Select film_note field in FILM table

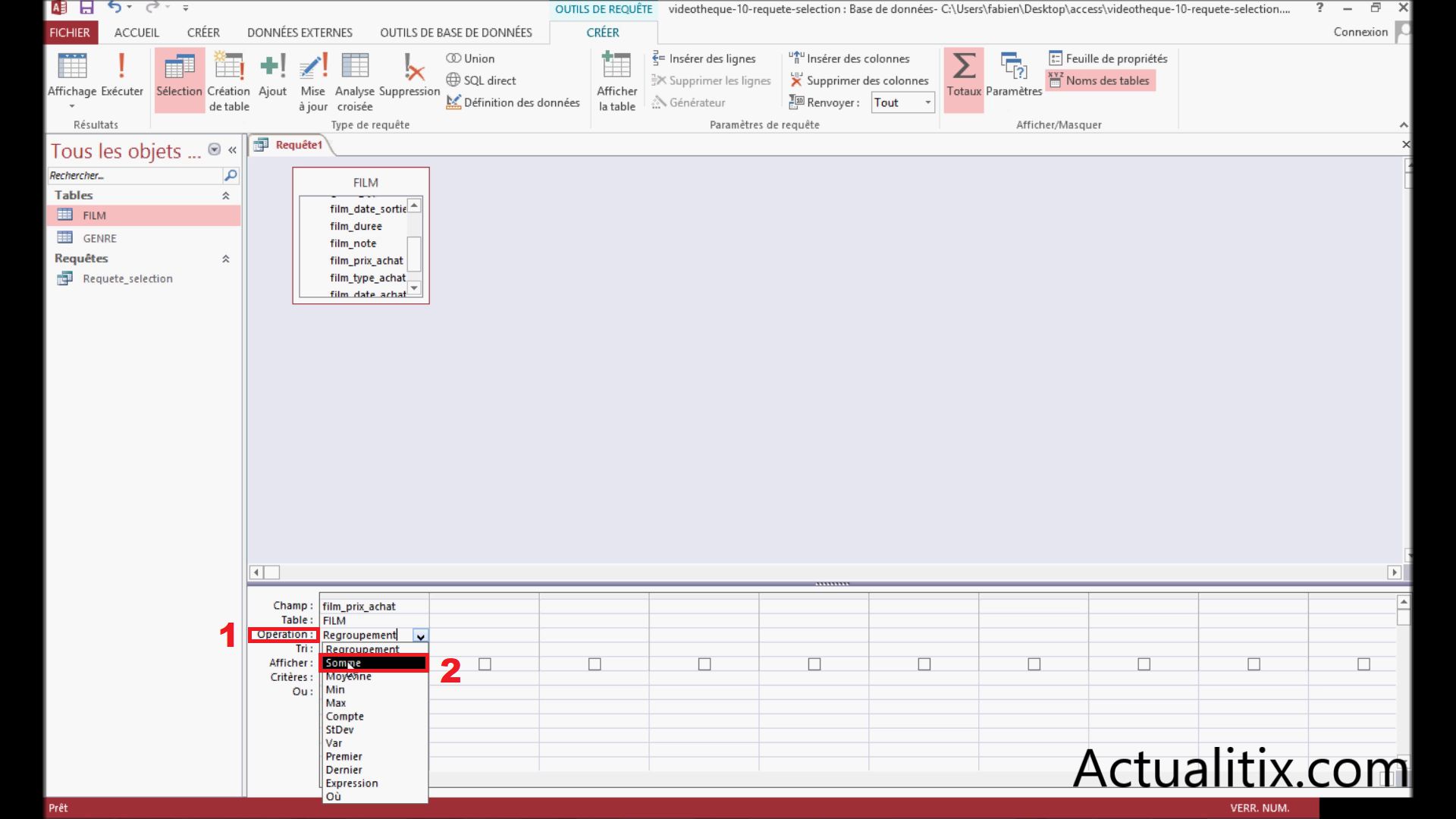coord(353,243)
